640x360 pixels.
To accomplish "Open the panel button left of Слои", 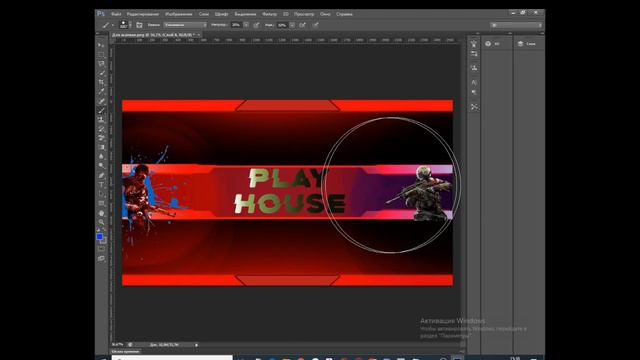I will coord(493,44).
